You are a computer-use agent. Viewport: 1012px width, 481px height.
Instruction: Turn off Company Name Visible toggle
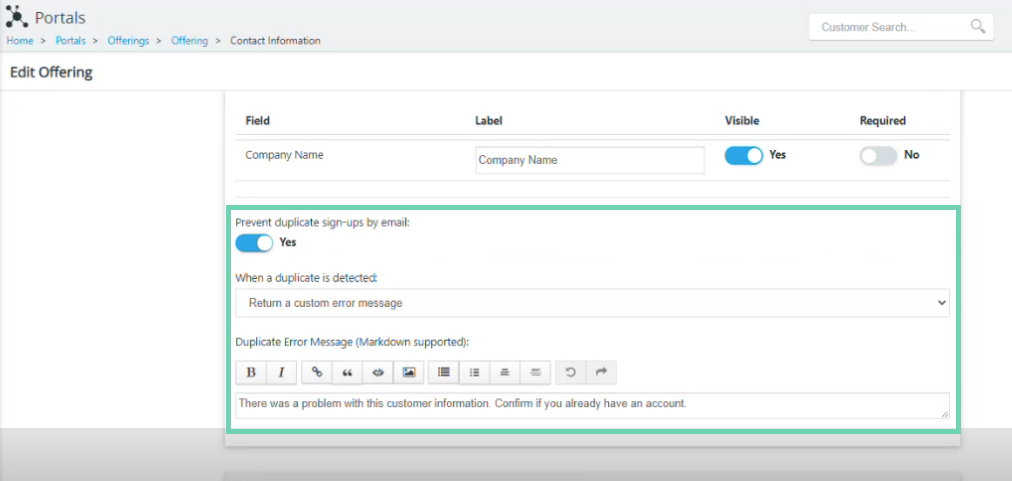tap(744, 156)
